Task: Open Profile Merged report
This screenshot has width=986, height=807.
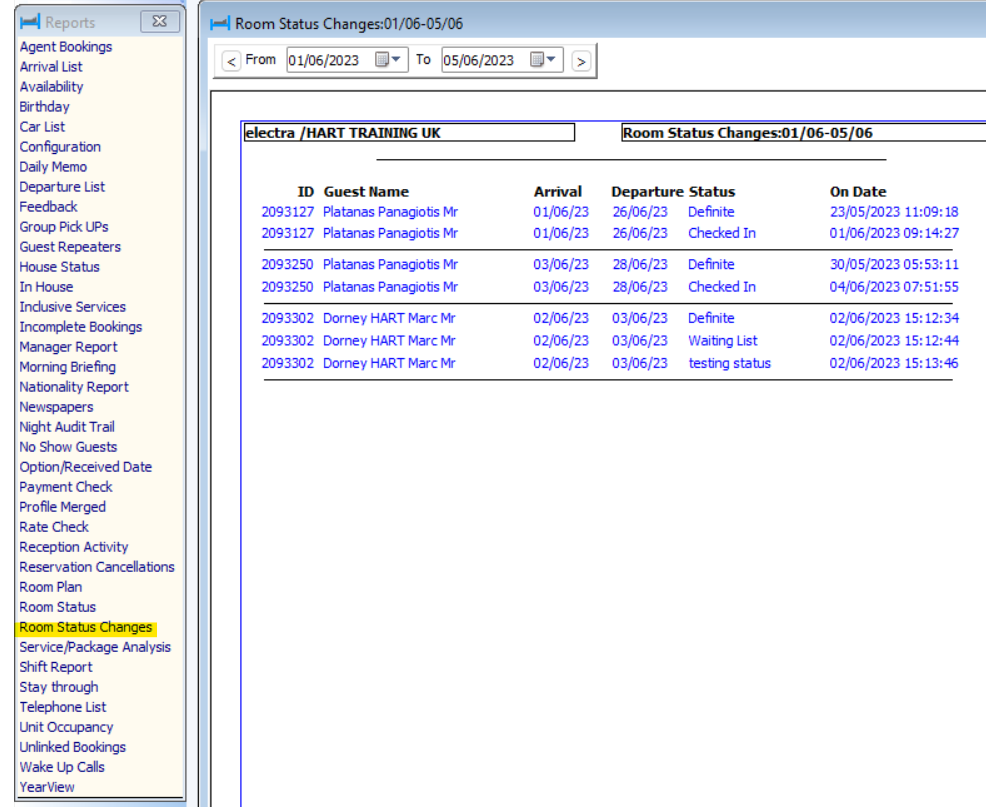Action: point(63,508)
